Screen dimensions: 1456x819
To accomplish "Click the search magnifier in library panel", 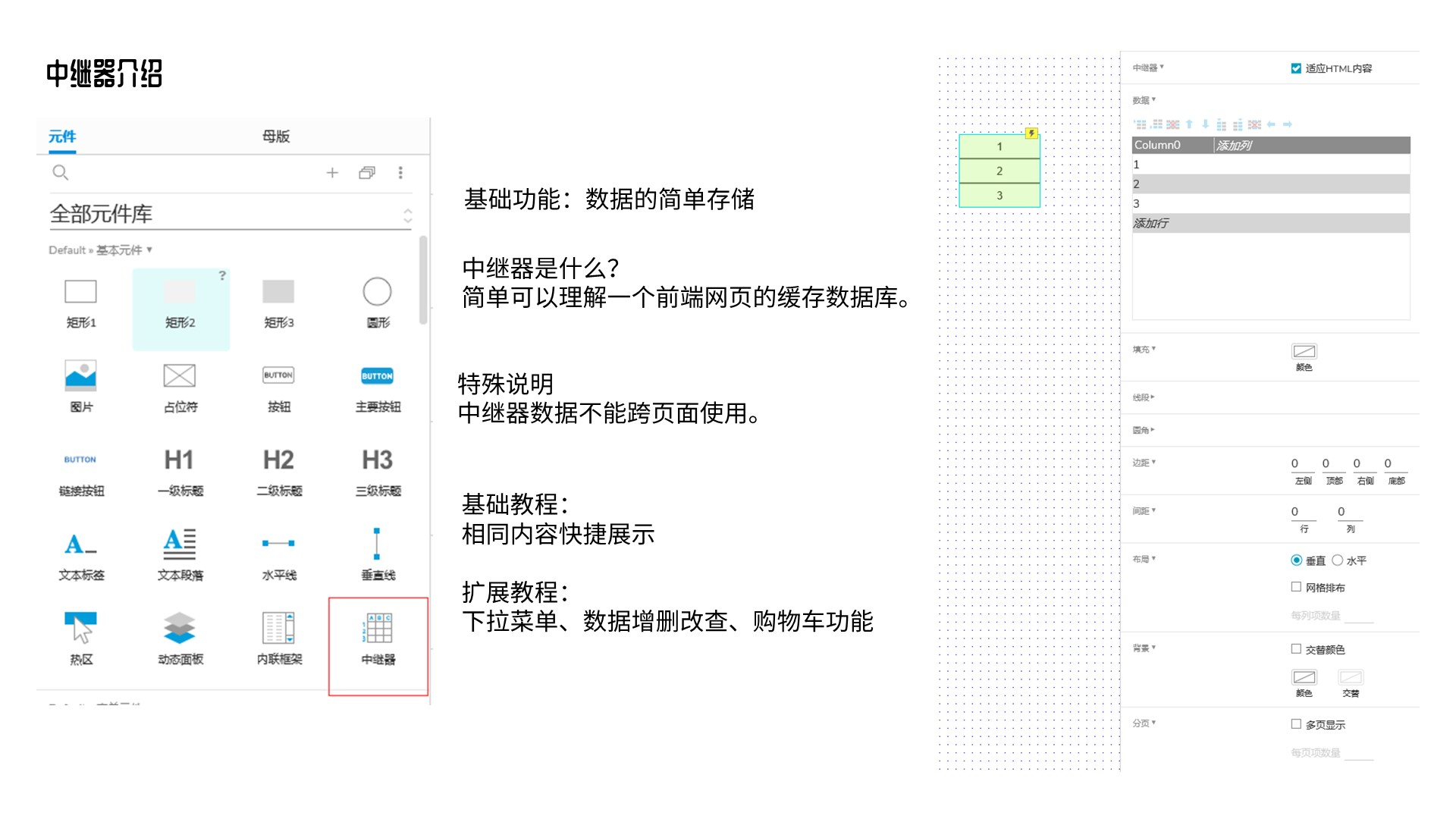I will tap(61, 173).
